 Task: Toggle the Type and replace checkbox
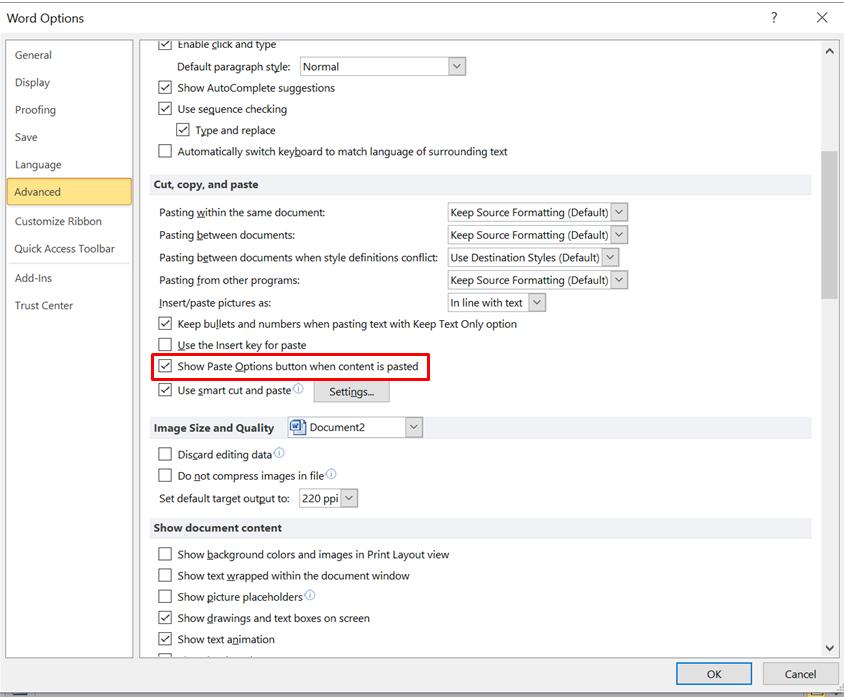182,130
